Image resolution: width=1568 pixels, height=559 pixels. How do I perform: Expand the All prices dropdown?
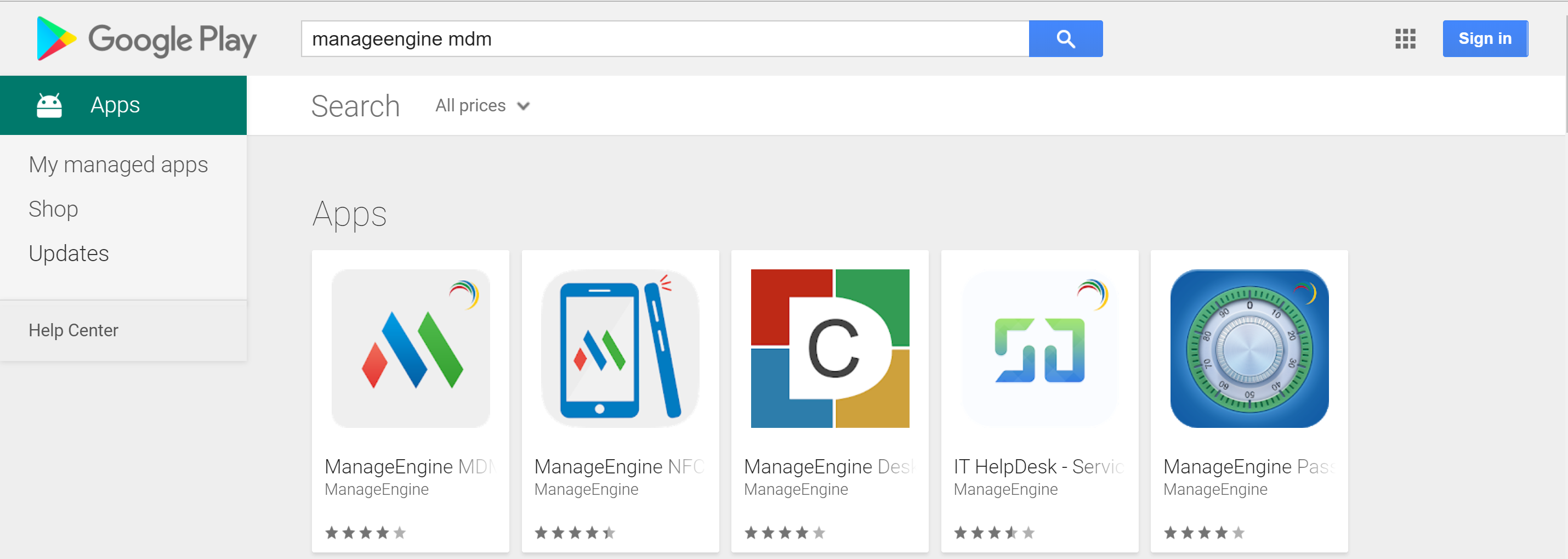coord(482,106)
